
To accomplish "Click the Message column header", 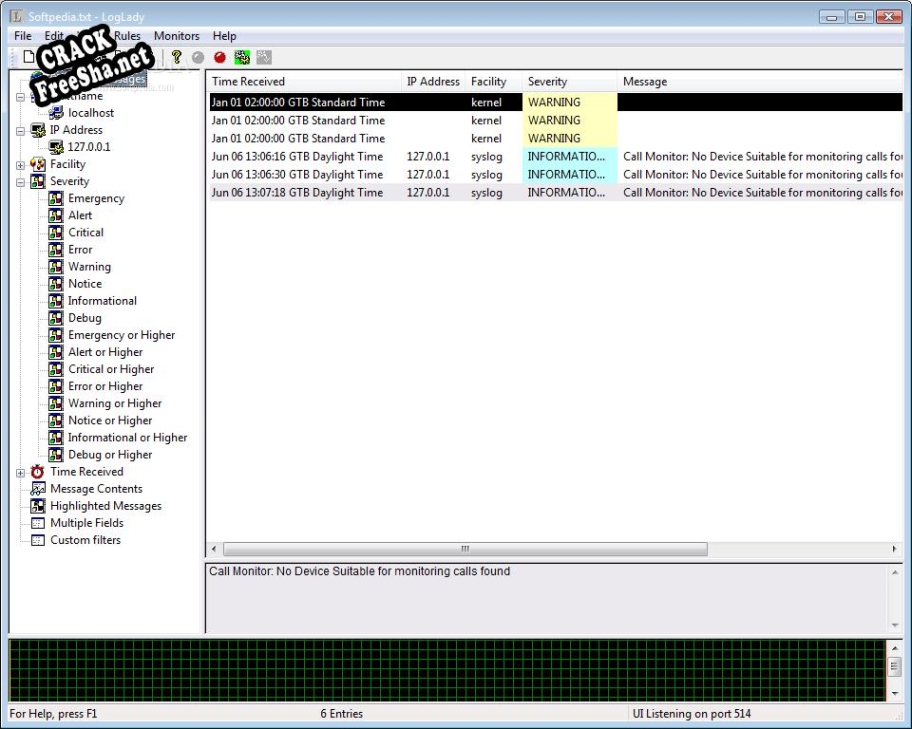I will (x=645, y=82).
